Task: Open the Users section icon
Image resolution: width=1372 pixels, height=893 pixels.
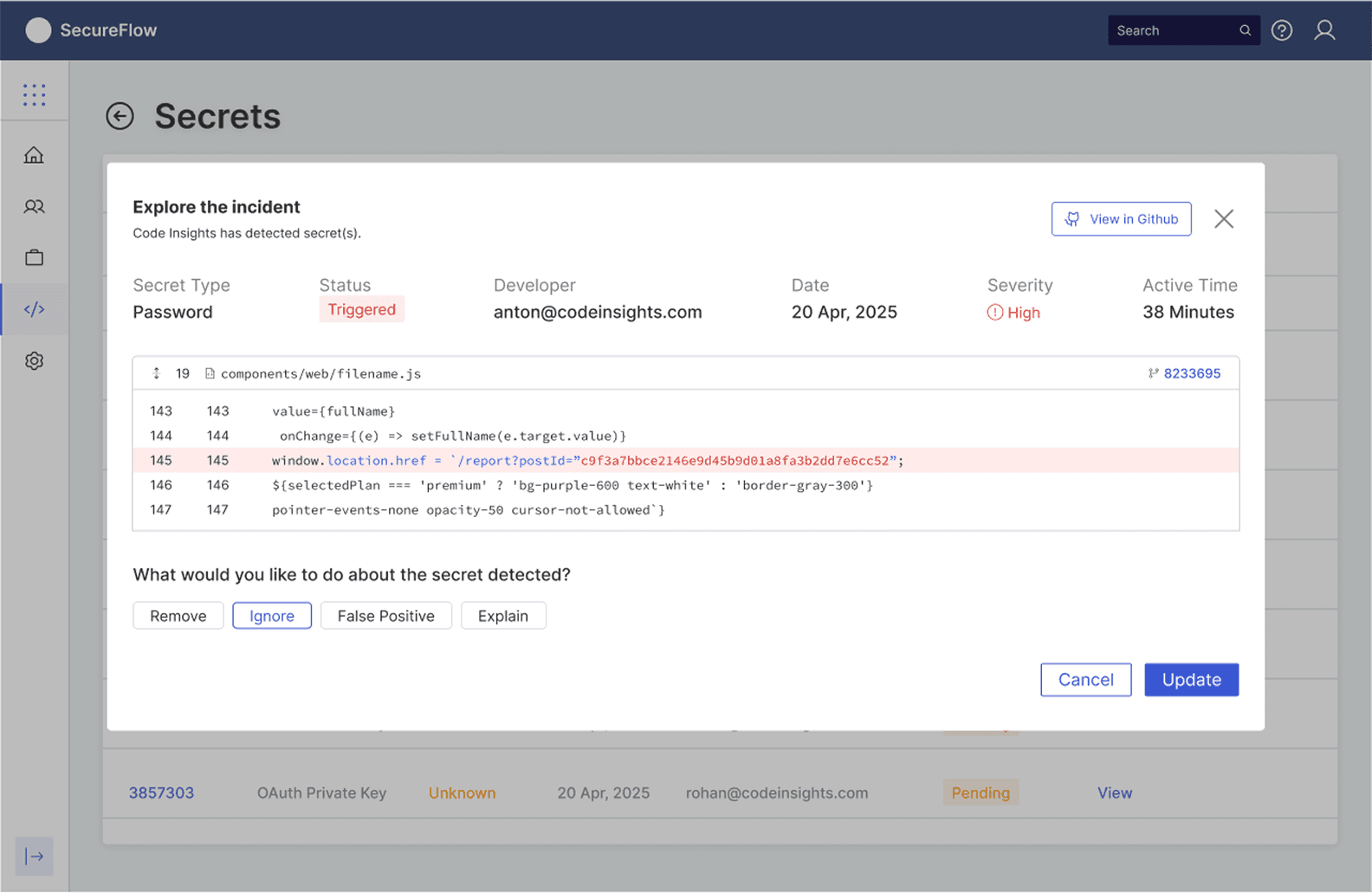Action: pyautogui.click(x=34, y=206)
